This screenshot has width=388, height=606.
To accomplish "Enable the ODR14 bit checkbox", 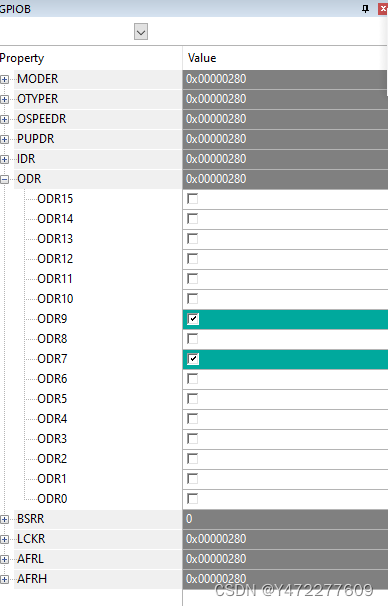I will point(192,219).
